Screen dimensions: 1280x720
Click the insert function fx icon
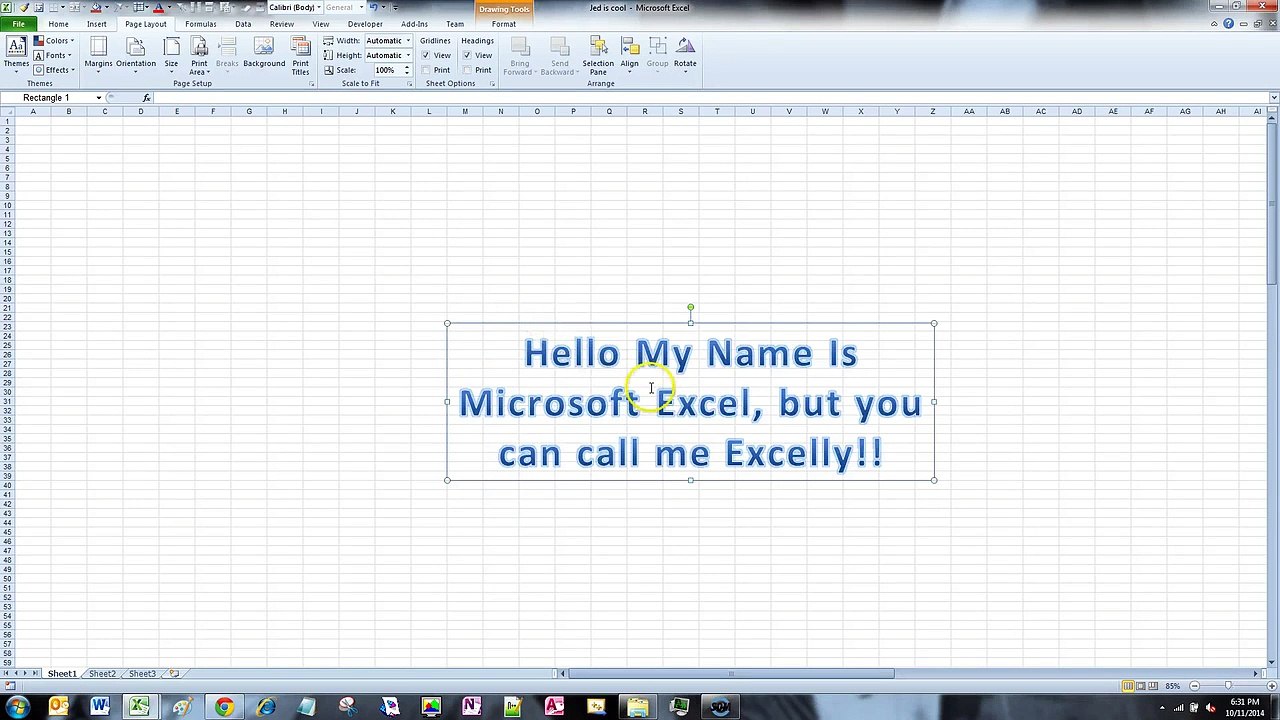point(146,98)
